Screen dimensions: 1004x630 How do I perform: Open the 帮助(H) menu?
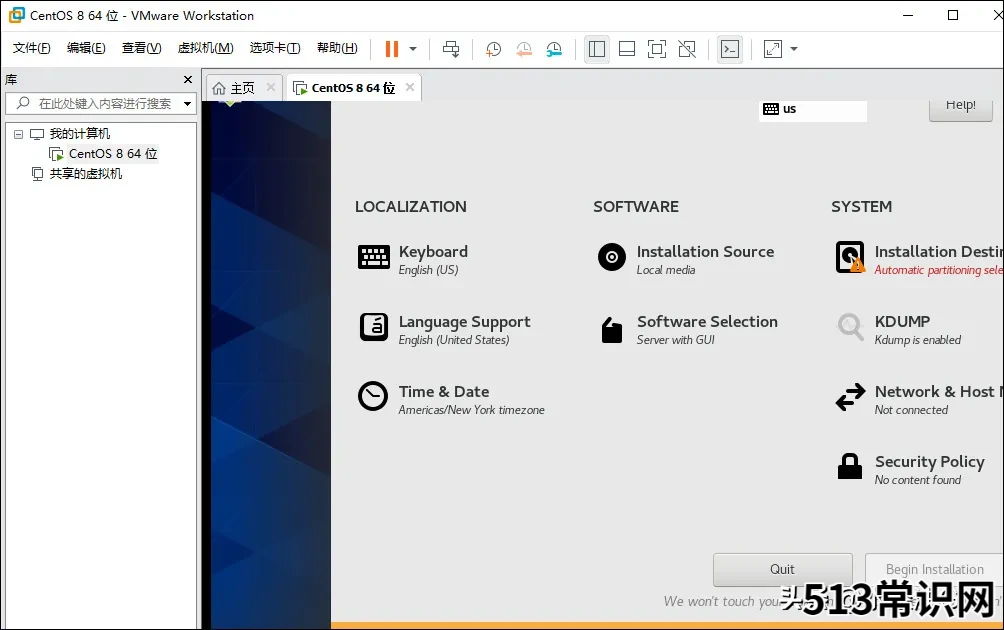(x=337, y=48)
